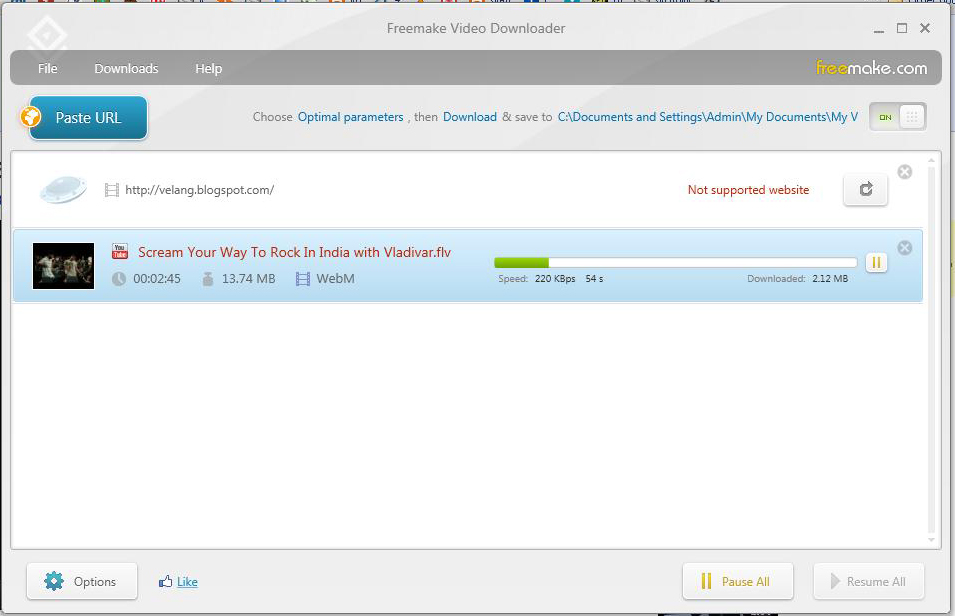Click the placeholder disc icon of unsupported entry
The width and height of the screenshot is (955, 616).
pos(63,189)
